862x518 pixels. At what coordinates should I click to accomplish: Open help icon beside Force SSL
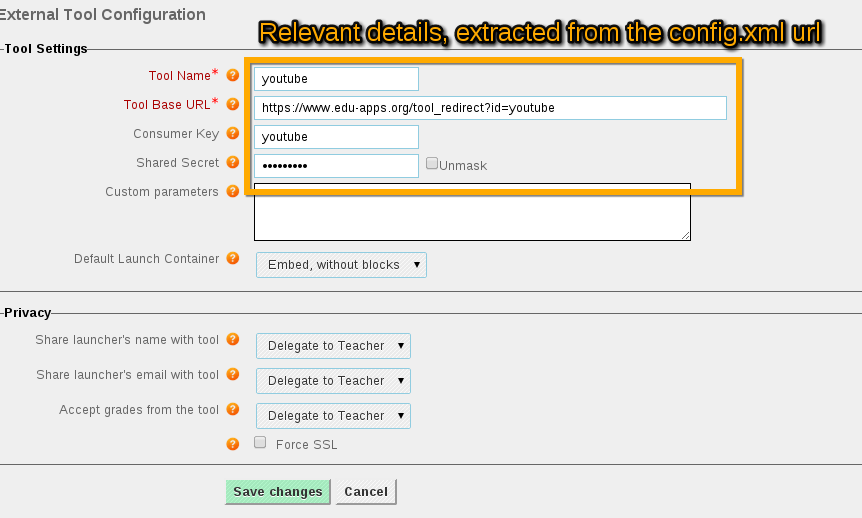(233, 444)
